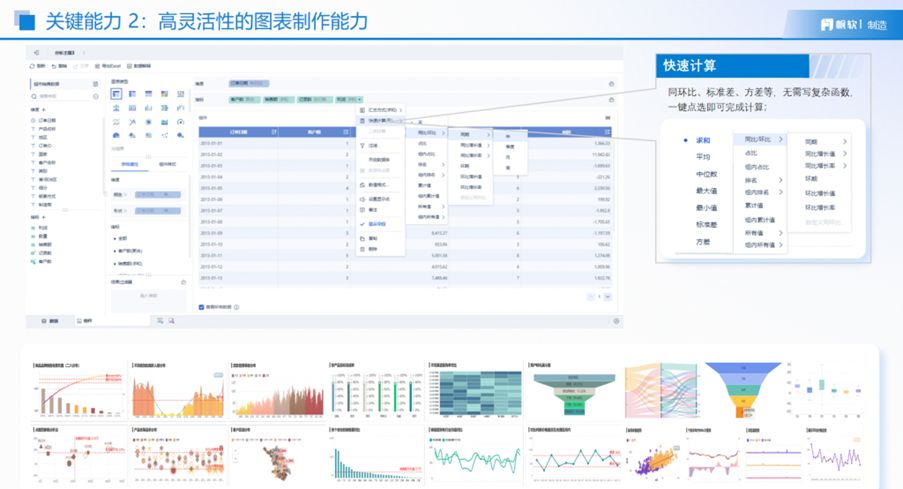Select 中位数 in the aggregation list
The height and width of the screenshot is (489, 903).
(707, 174)
